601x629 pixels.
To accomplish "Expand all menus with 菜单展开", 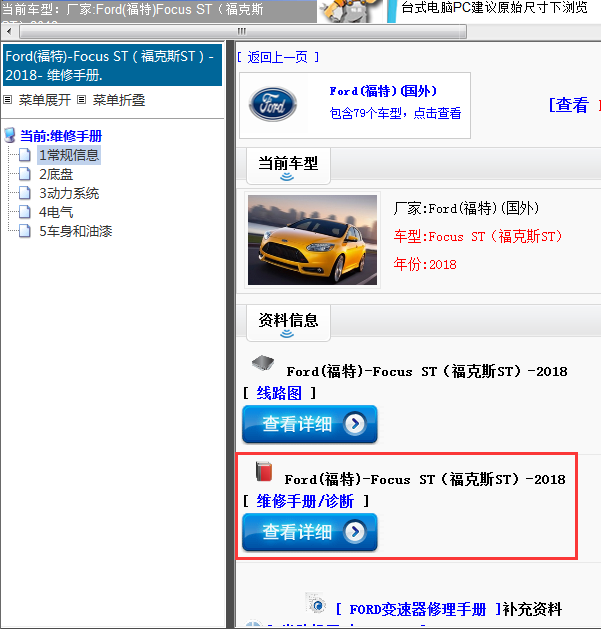I will tap(45, 100).
